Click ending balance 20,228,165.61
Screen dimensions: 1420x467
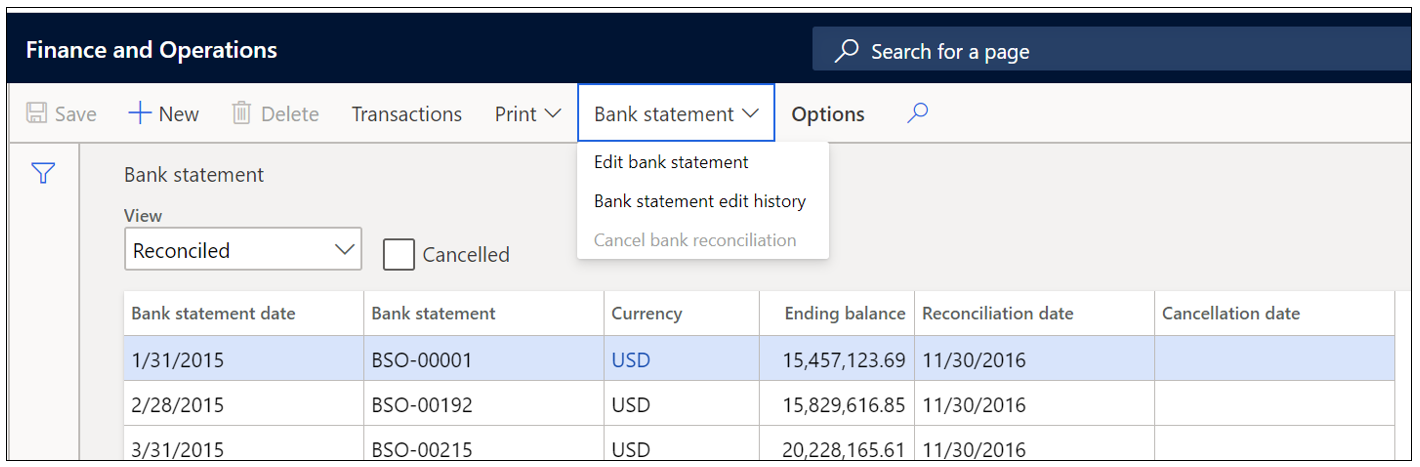[x=837, y=445]
